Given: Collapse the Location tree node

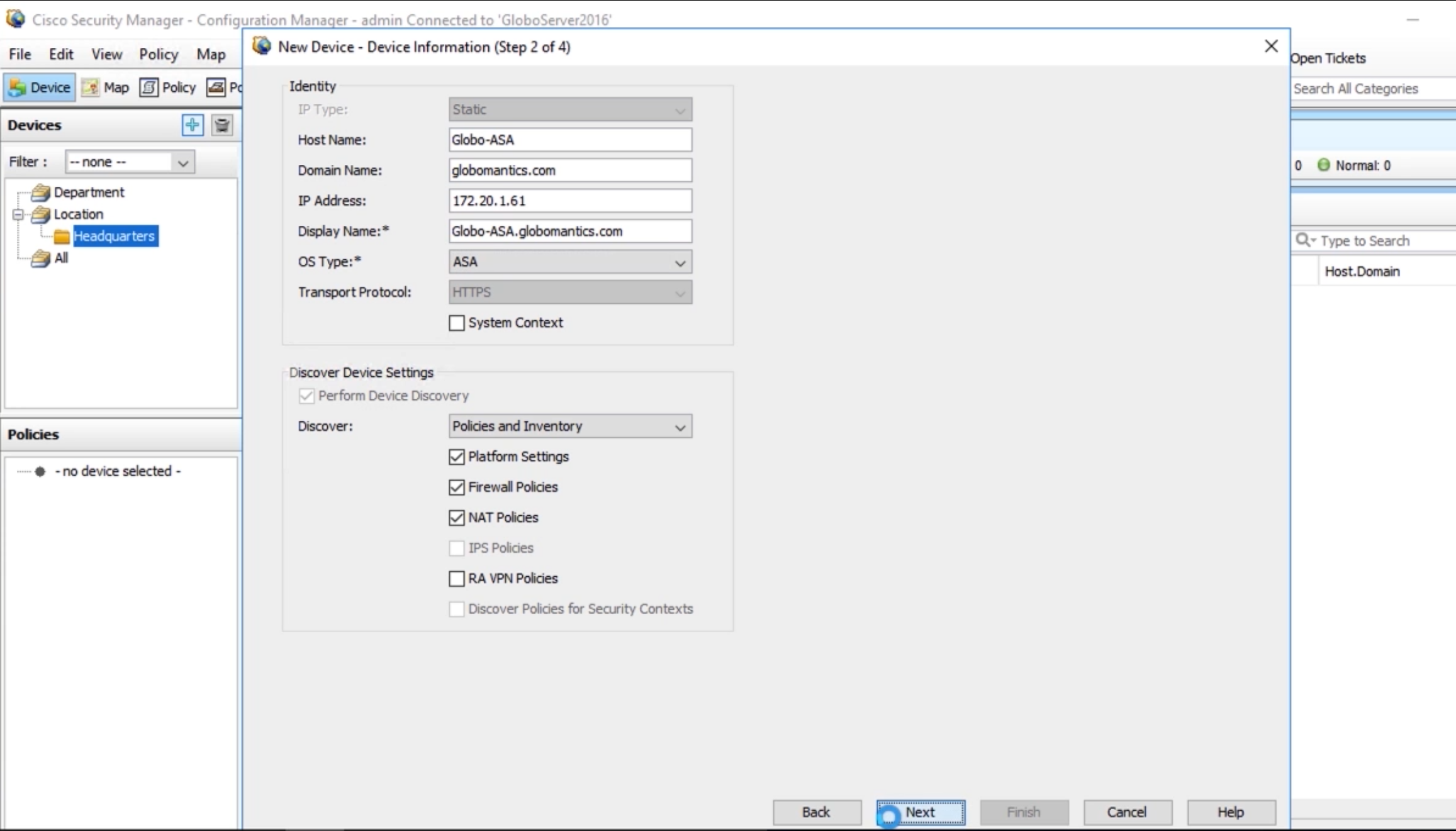Looking at the screenshot, I should pos(18,215).
